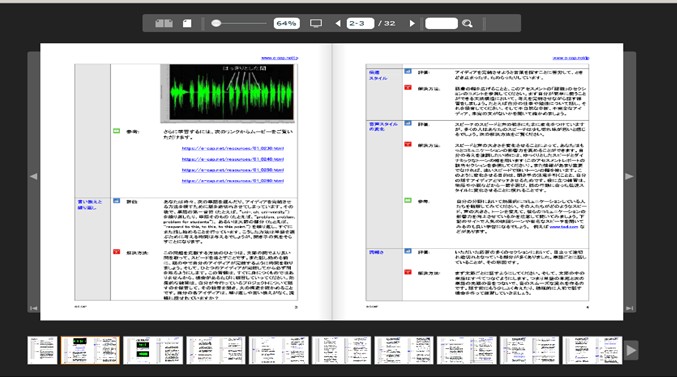The height and width of the screenshot is (377, 677).
Task: Jump to first page via bottom-left icon
Action: tap(33, 308)
